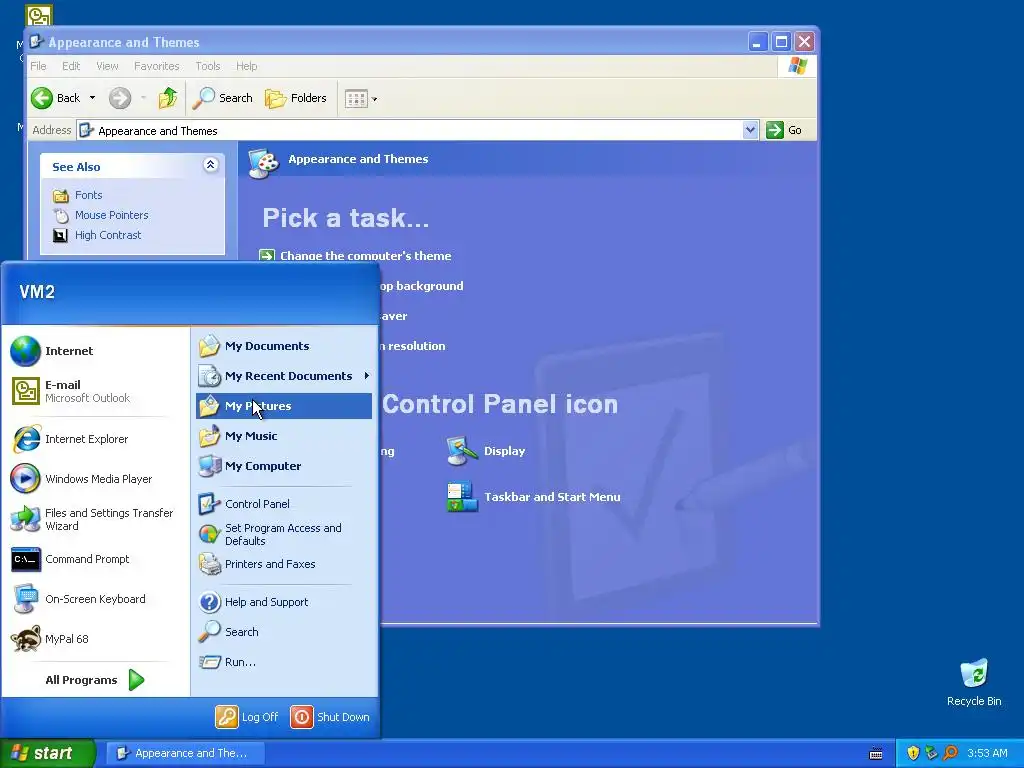
Task: Expand My Recent Documents submenu
Action: pos(284,376)
